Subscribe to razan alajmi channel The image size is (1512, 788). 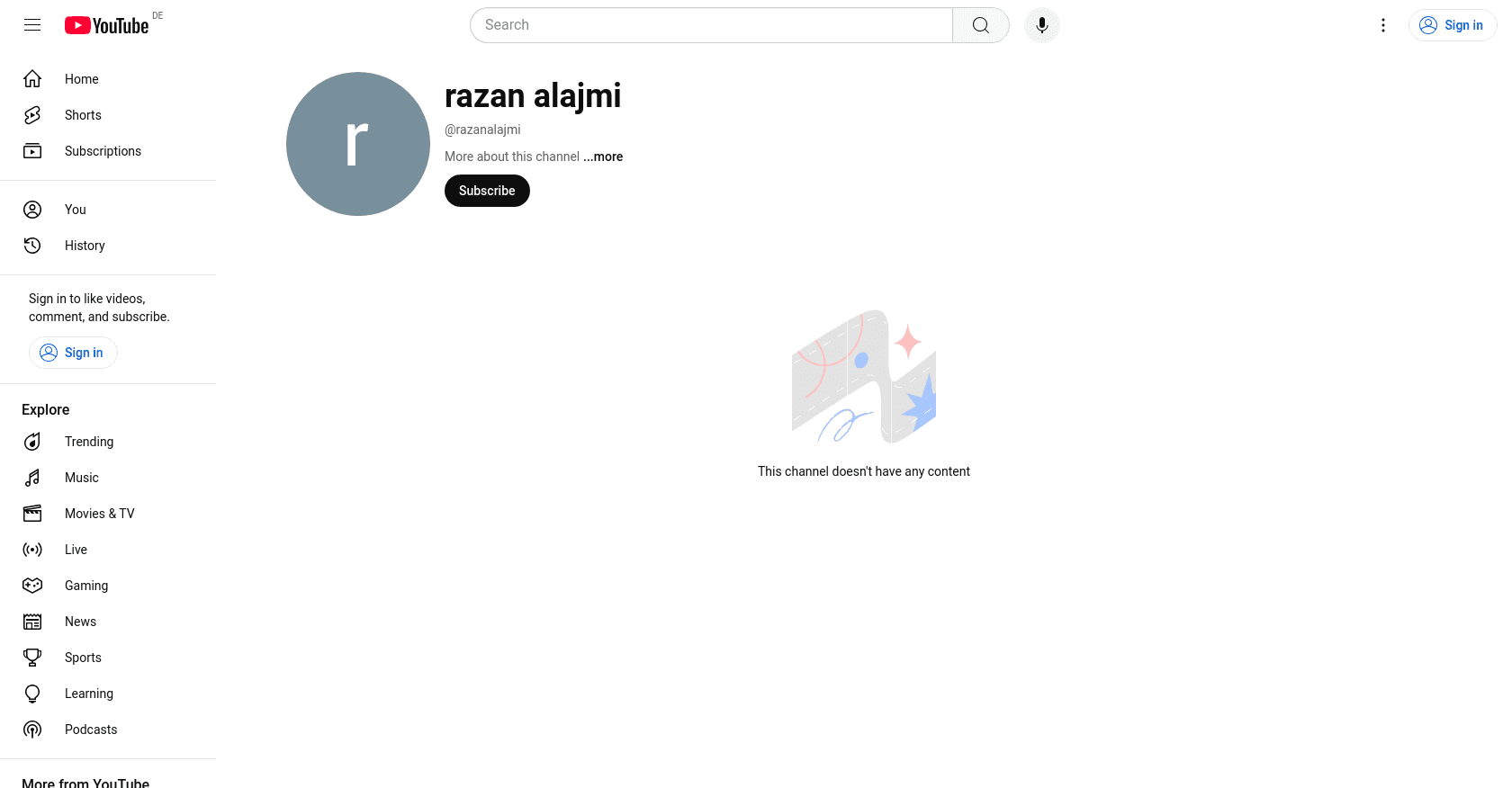pyautogui.click(x=487, y=191)
